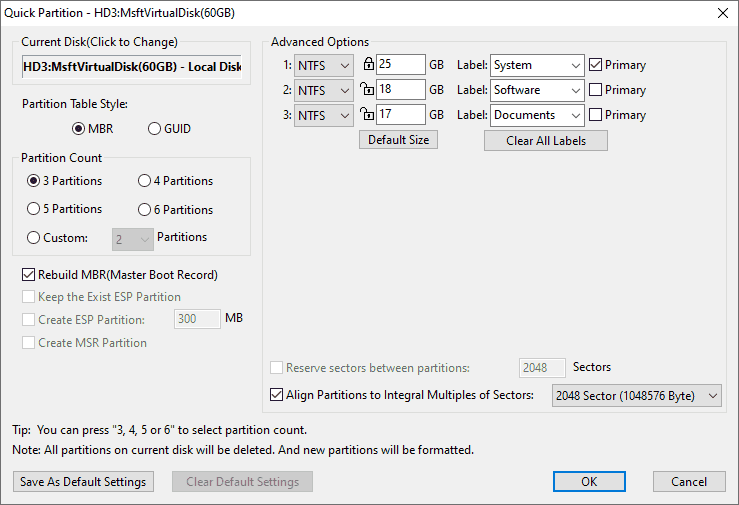Toggle lock icon for partition 3 size
This screenshot has height=505, width=739.
(368, 115)
